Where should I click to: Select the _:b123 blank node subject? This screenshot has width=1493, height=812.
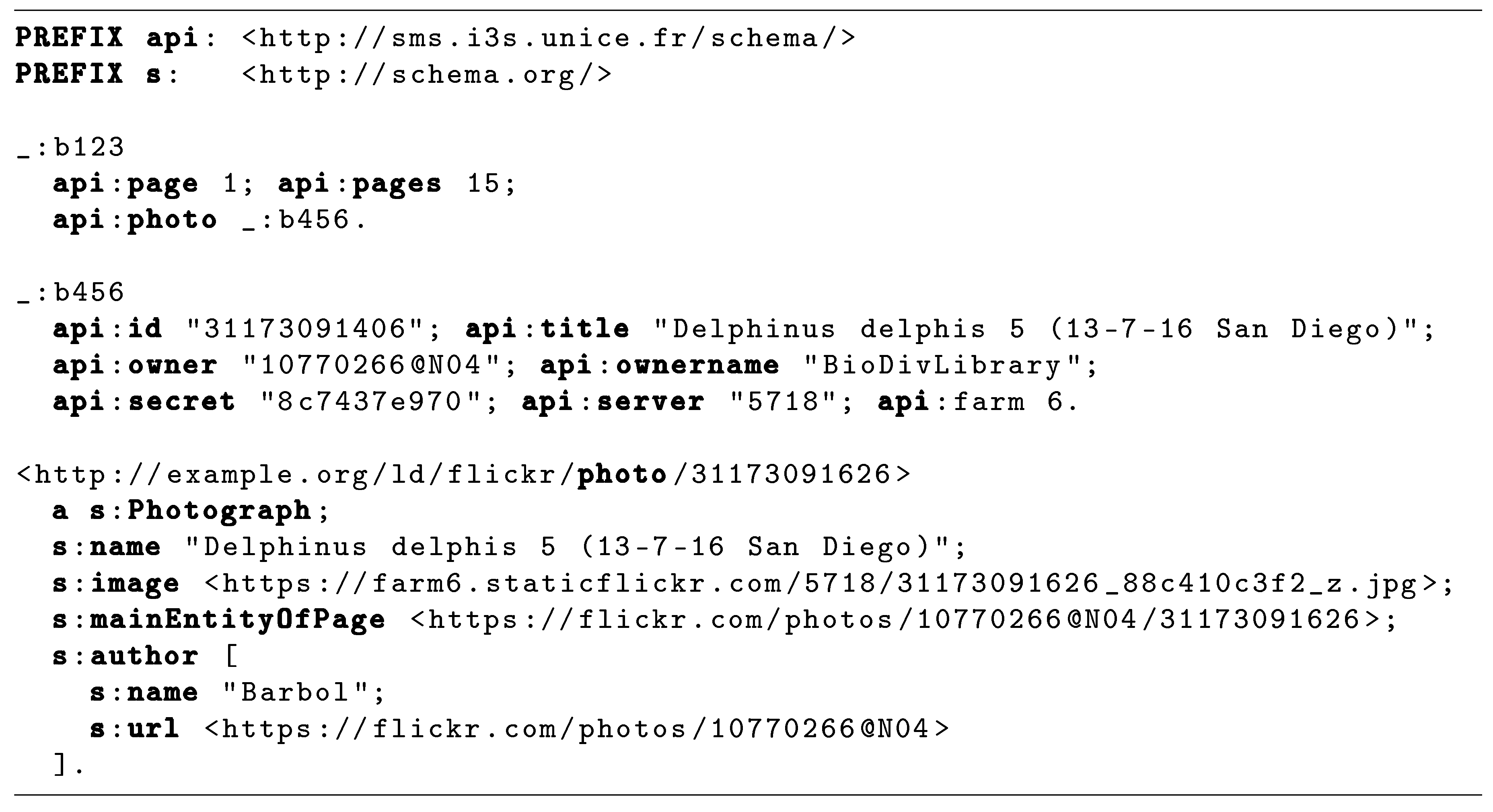[x=71, y=147]
